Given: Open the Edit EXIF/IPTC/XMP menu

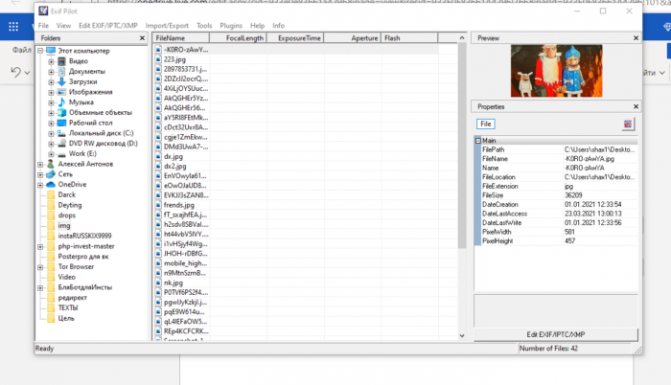Looking at the screenshot, I should [x=108, y=26].
